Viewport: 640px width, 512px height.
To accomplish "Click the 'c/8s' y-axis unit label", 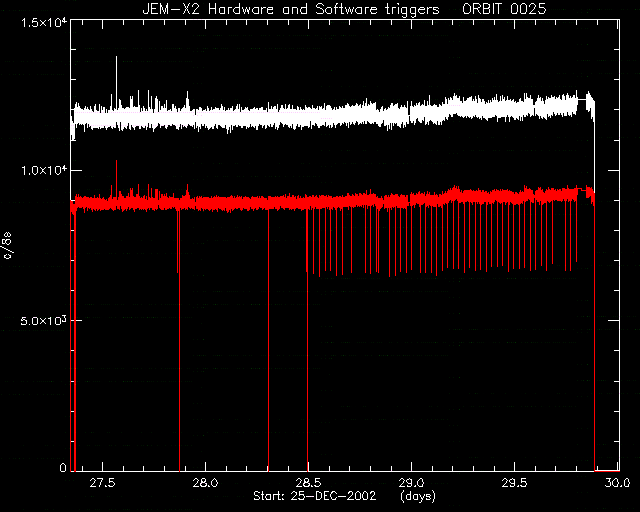I will point(7,245).
